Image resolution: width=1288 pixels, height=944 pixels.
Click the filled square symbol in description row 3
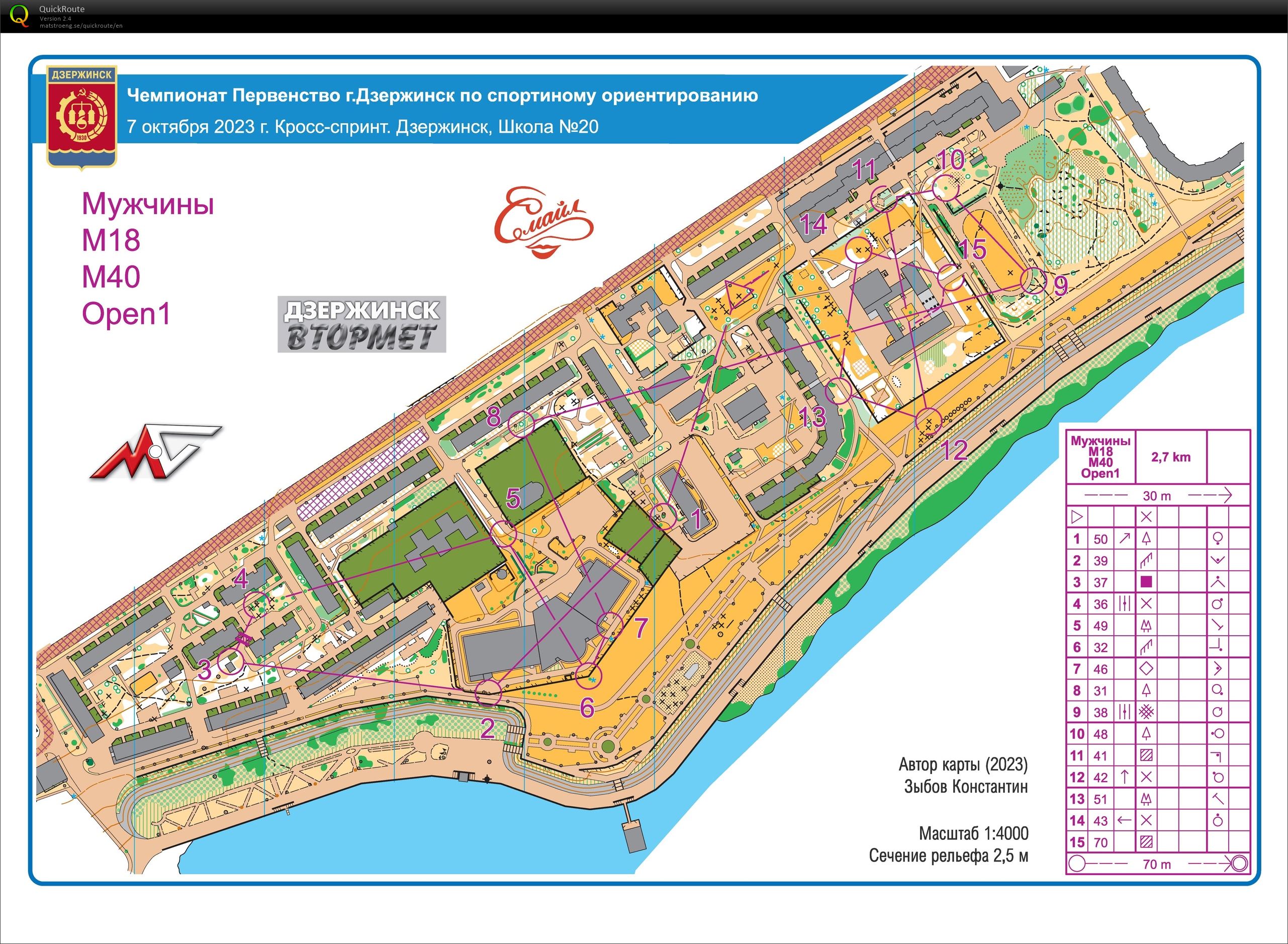(1146, 582)
